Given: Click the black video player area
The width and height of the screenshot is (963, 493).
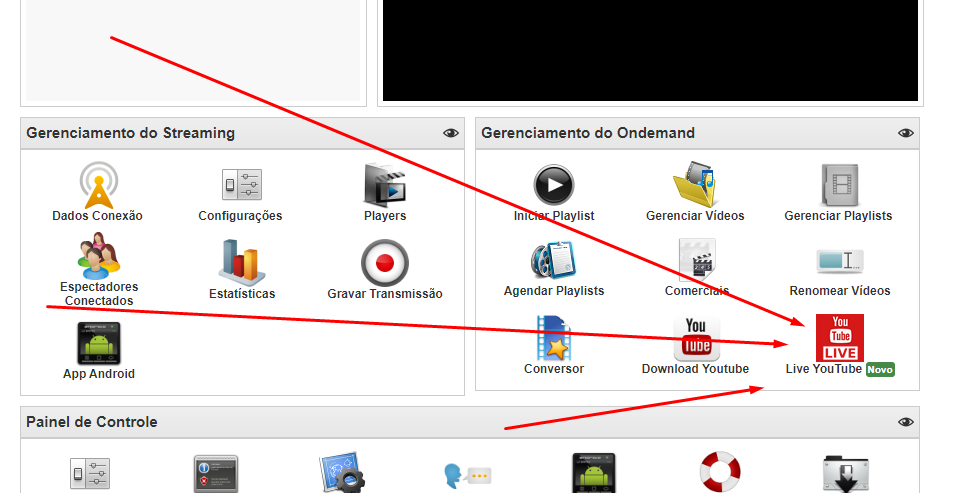Looking at the screenshot, I should pos(650,50).
